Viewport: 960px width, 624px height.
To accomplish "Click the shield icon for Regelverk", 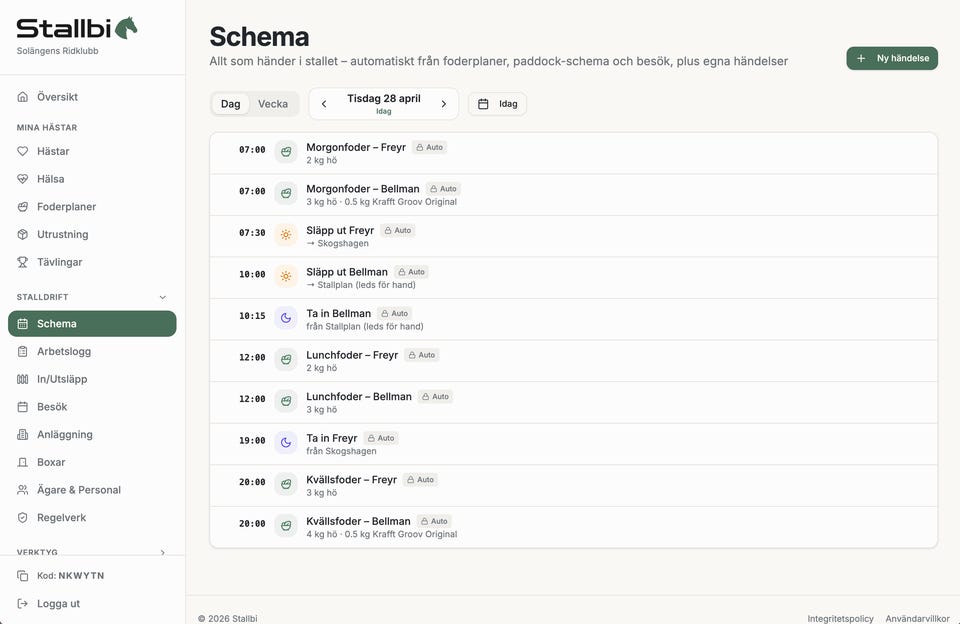I will click(x=23, y=518).
